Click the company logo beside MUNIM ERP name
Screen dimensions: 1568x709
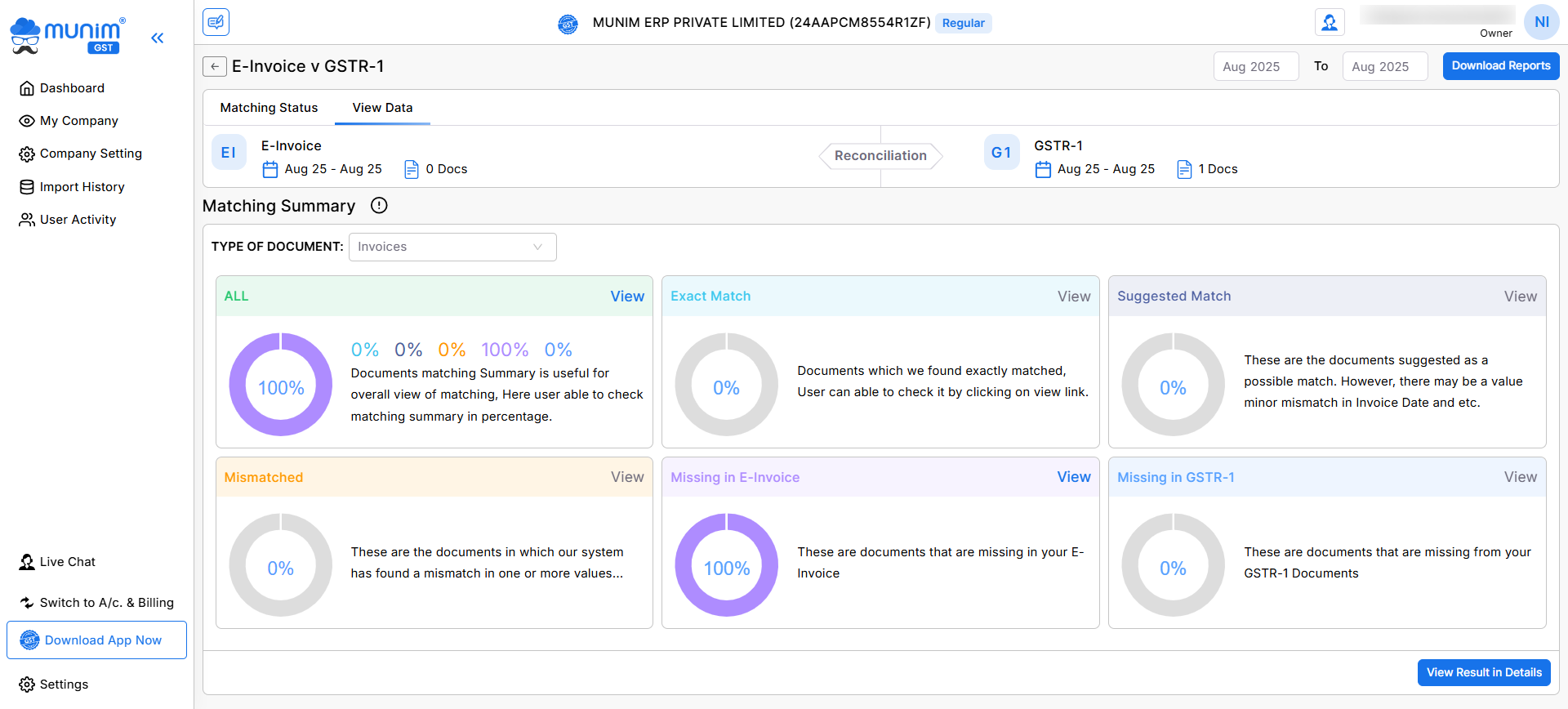pyautogui.click(x=568, y=24)
